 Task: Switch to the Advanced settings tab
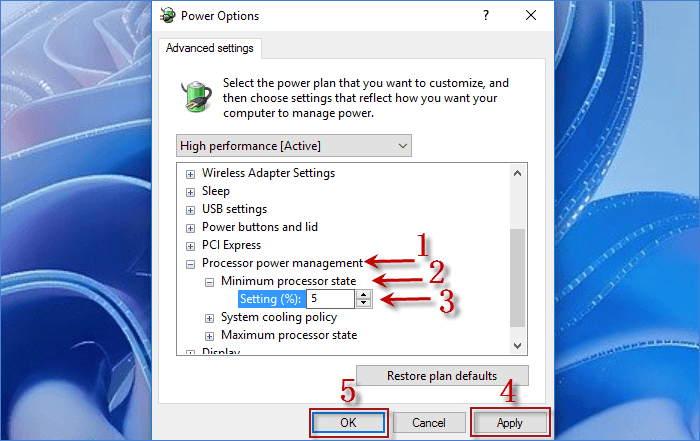click(210, 48)
